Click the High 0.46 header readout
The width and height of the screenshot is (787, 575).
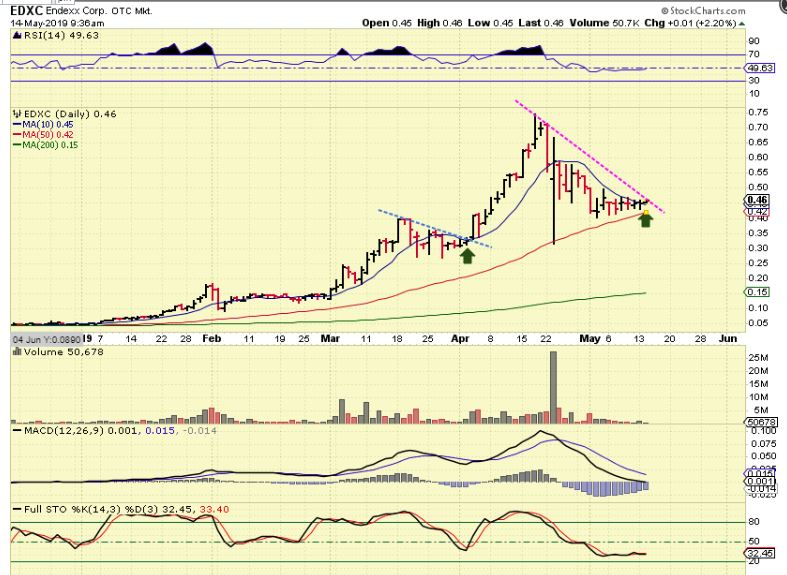pyautogui.click(x=440, y=23)
